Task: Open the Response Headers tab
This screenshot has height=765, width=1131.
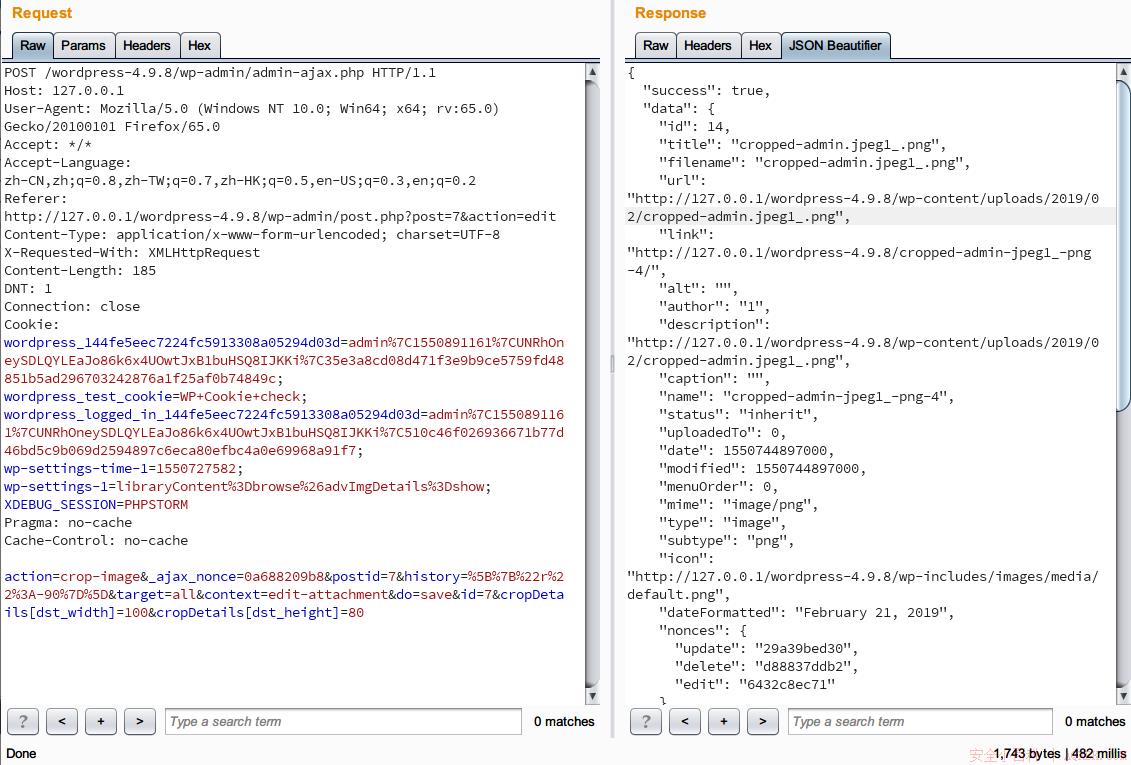Action: [x=707, y=45]
